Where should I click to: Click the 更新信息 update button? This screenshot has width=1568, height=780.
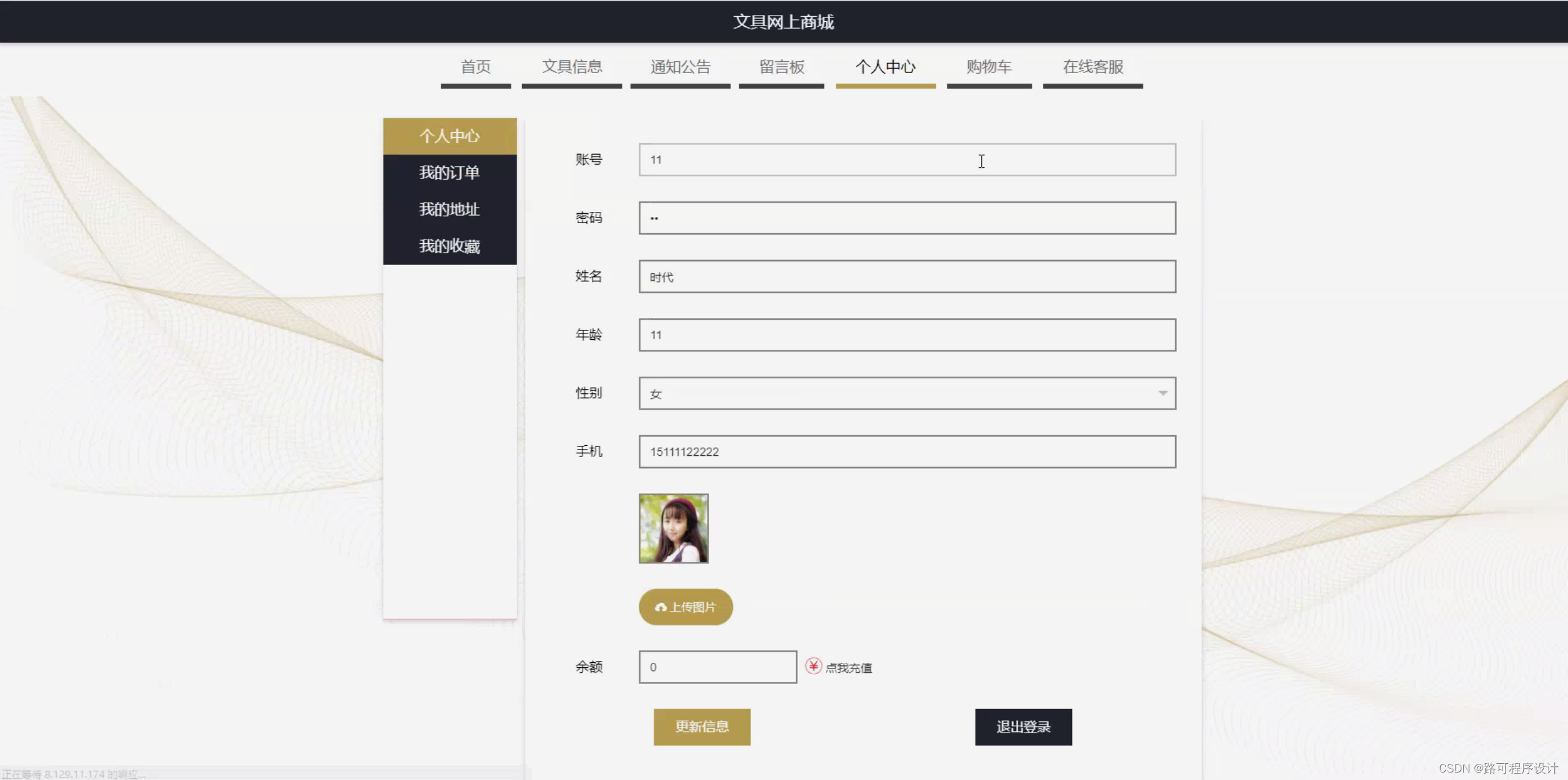702,726
